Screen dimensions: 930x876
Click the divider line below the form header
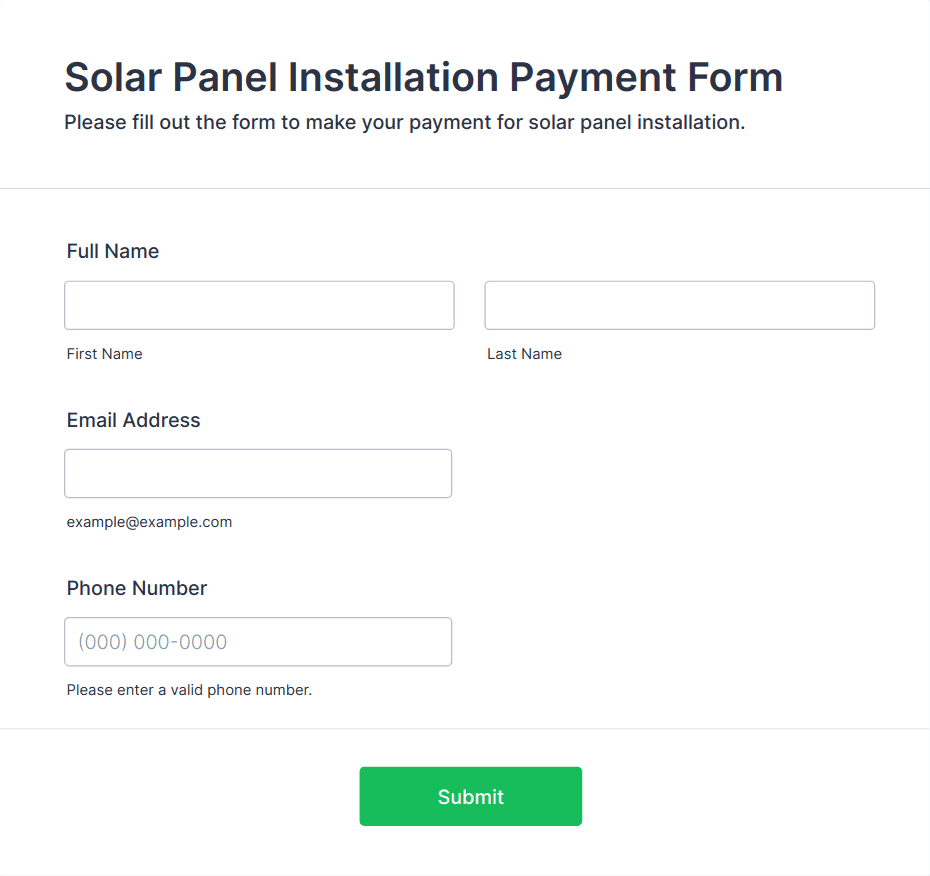point(465,188)
